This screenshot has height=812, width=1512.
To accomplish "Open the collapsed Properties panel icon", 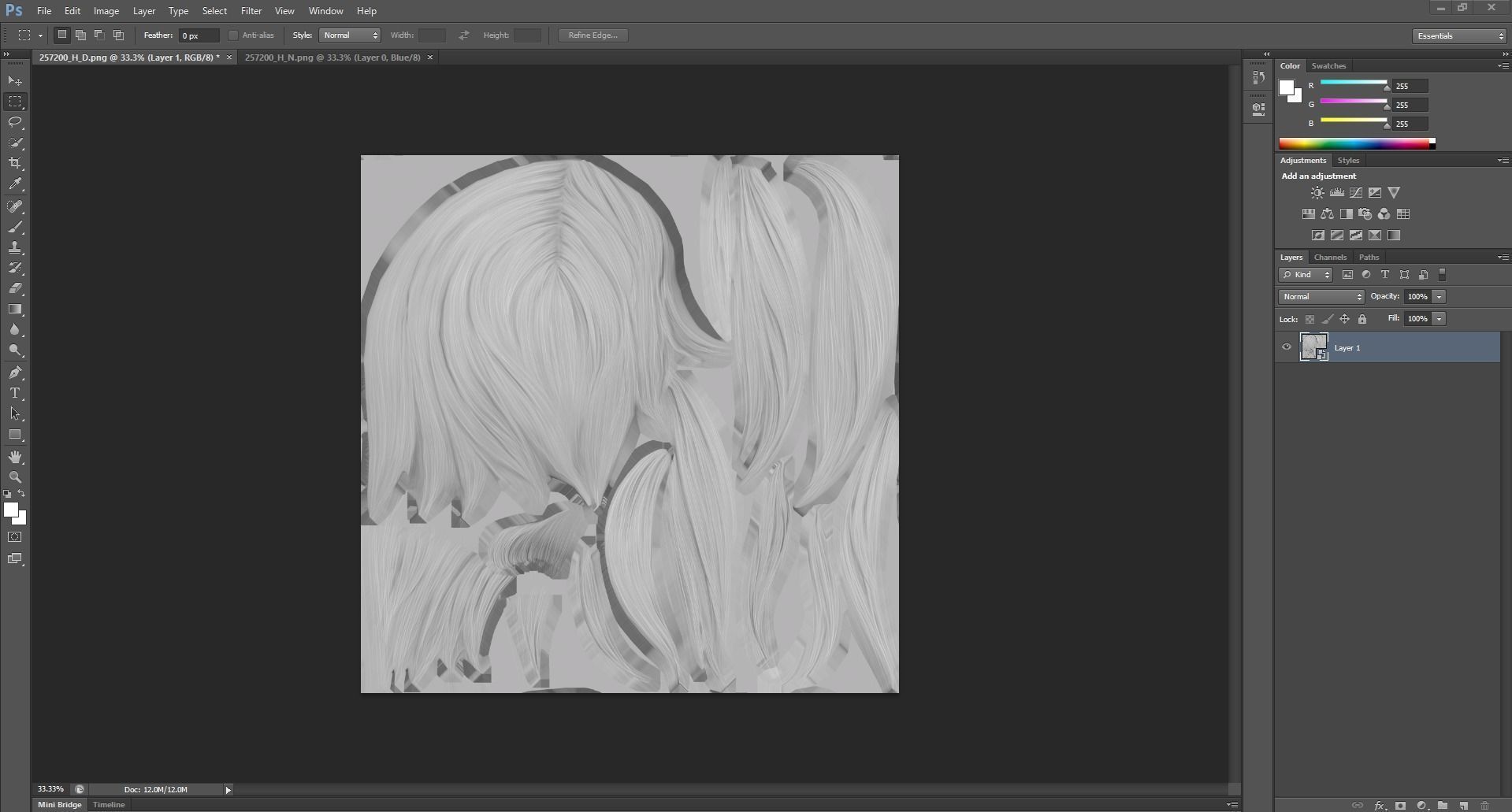I will click(x=1258, y=109).
